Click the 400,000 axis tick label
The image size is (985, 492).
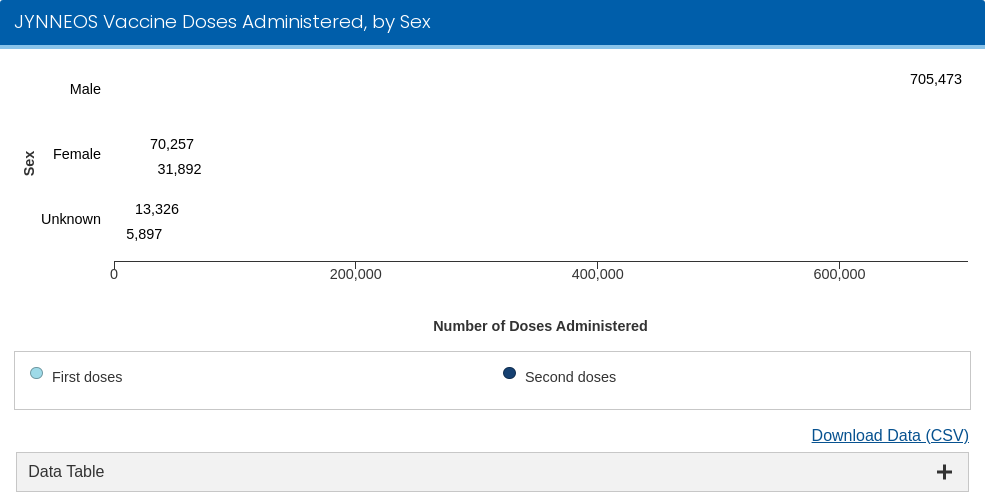tap(597, 275)
